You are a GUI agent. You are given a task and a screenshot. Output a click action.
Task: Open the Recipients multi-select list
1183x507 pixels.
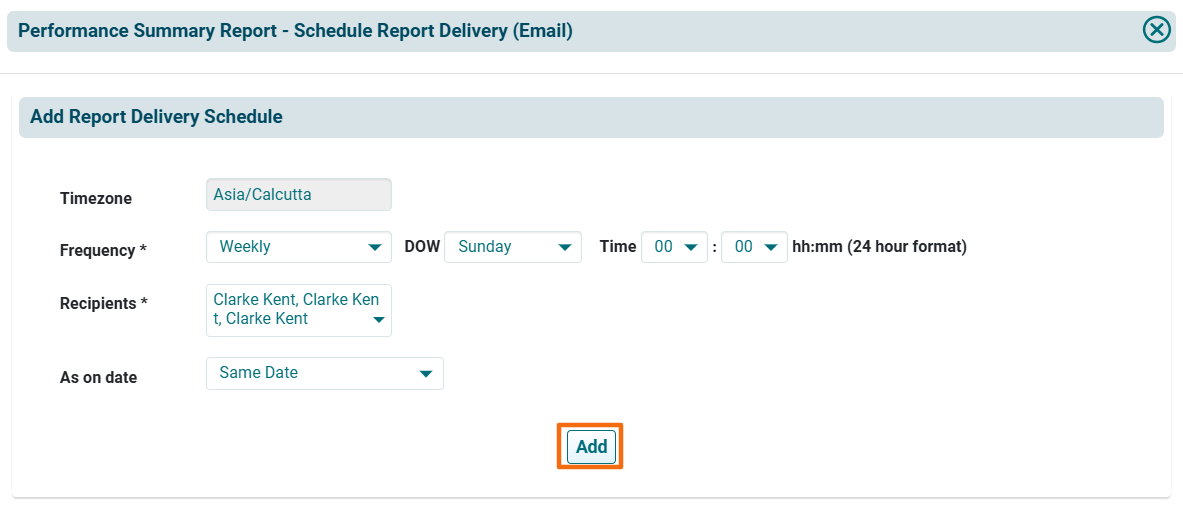[x=290, y=310]
